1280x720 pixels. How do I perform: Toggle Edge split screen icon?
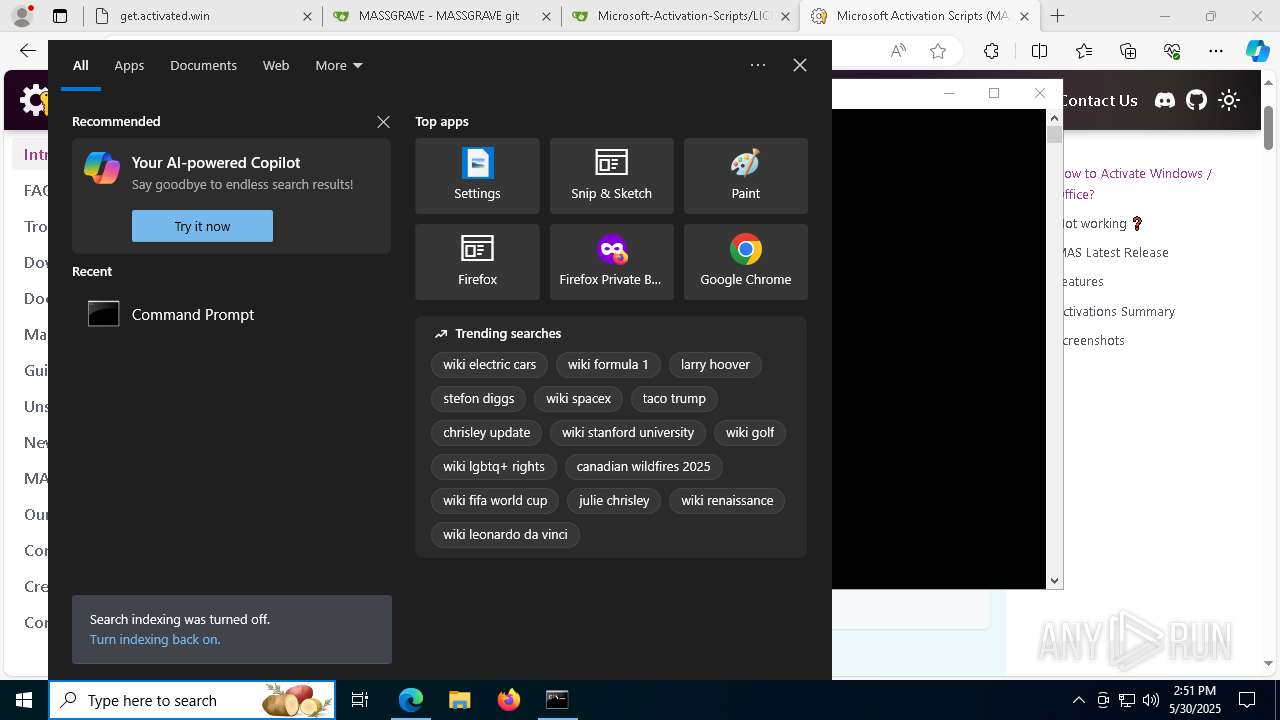click(x=1039, y=51)
